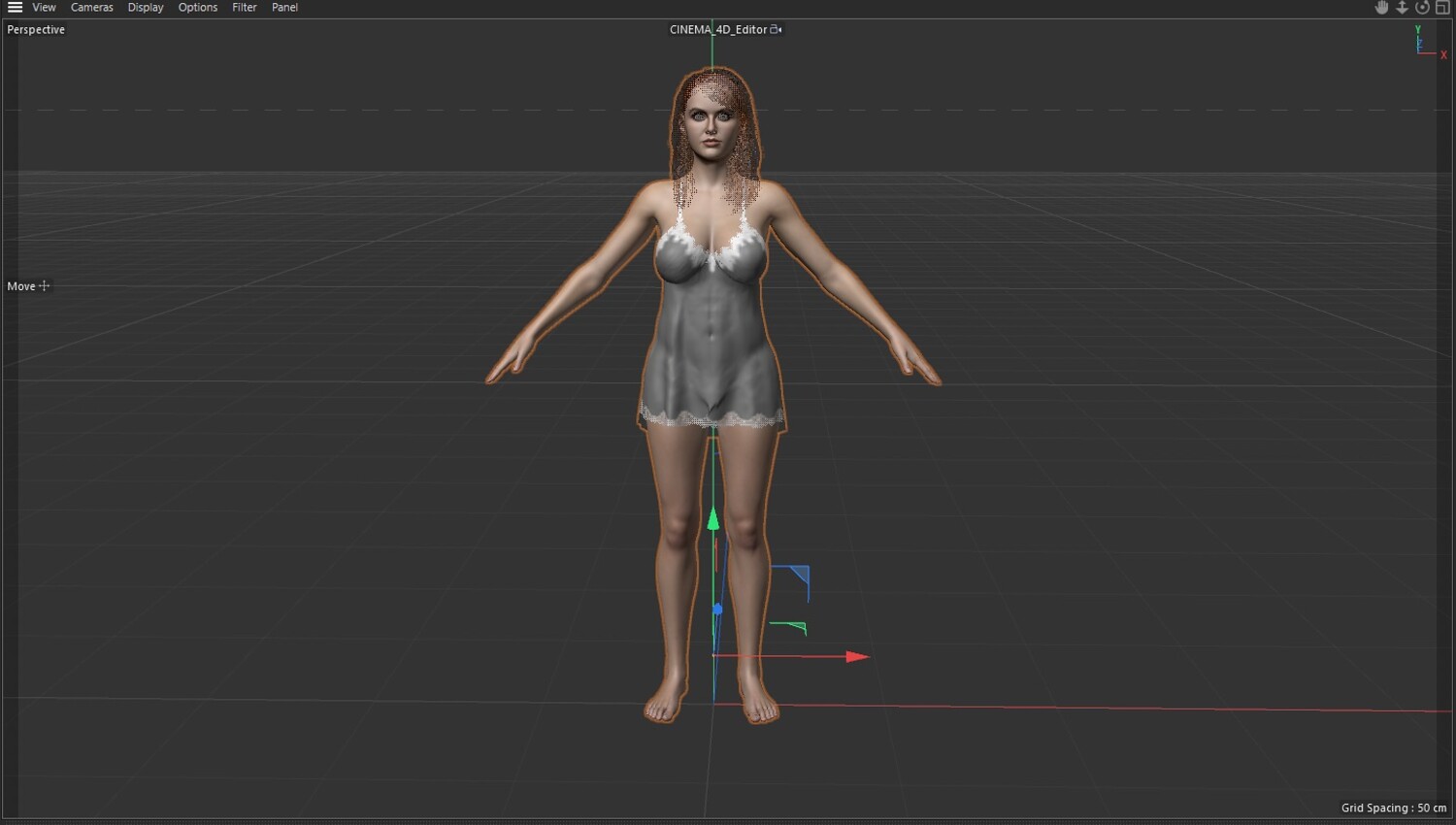
Task: Open the Panel menu
Action: 284,7
